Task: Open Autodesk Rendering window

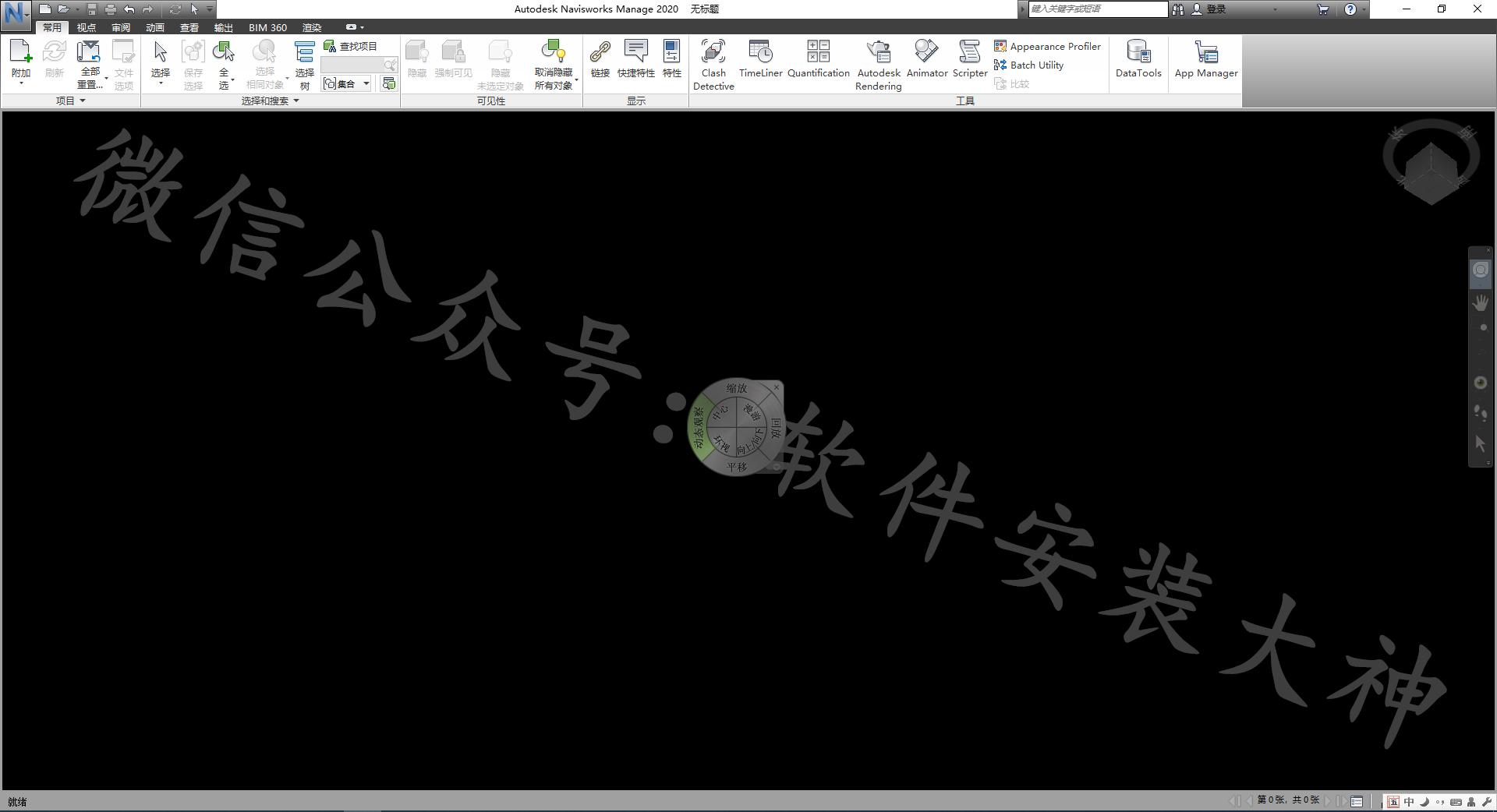Action: [879, 64]
